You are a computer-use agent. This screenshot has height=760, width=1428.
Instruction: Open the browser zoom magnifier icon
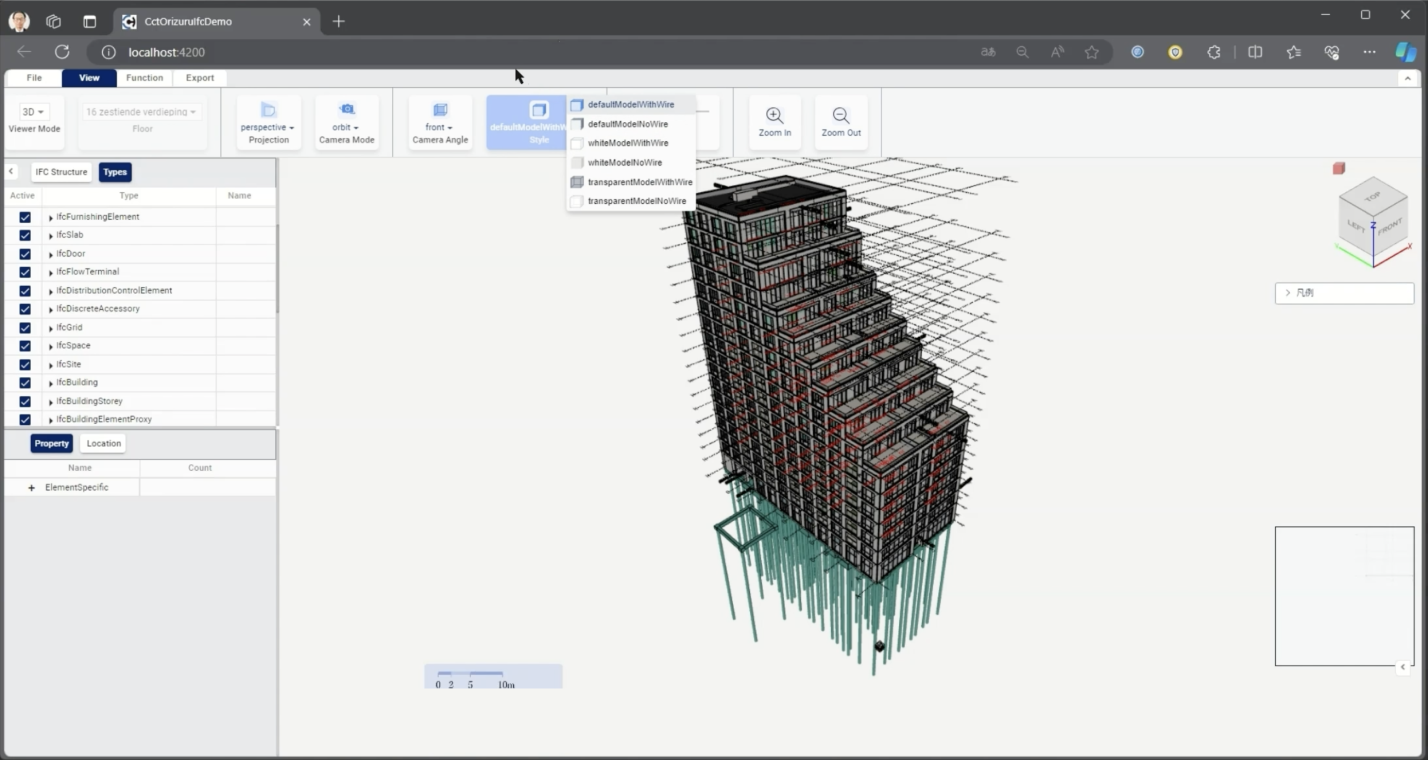(x=1022, y=52)
